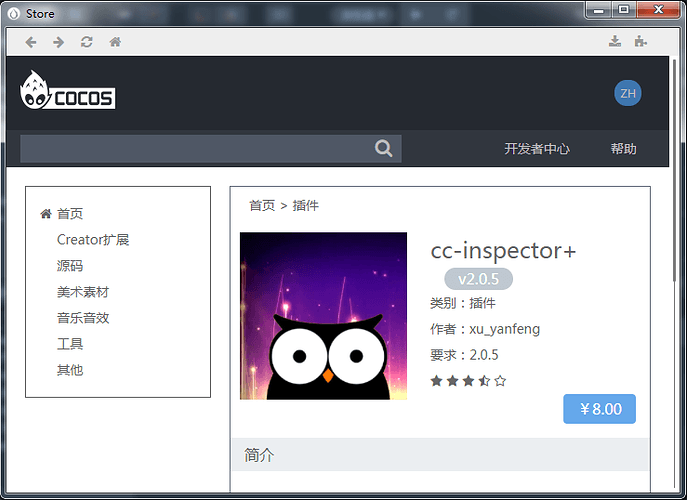Buy plugin with ¥8.00 button

click(x=599, y=409)
